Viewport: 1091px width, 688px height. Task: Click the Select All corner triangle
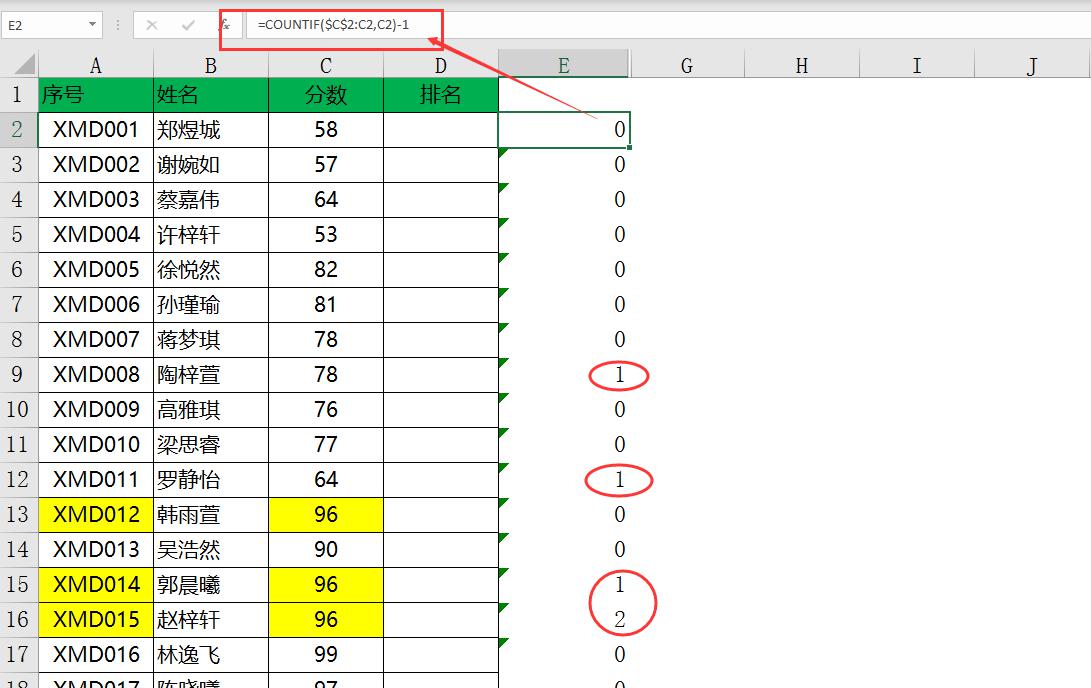click(x=24, y=65)
